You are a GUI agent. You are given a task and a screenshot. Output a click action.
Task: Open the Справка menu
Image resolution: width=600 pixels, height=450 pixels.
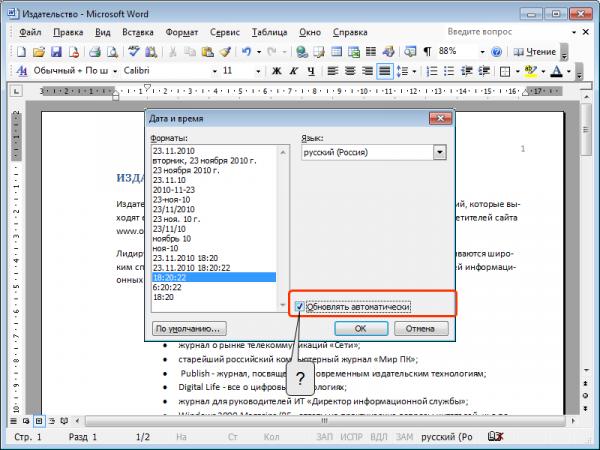350,32
